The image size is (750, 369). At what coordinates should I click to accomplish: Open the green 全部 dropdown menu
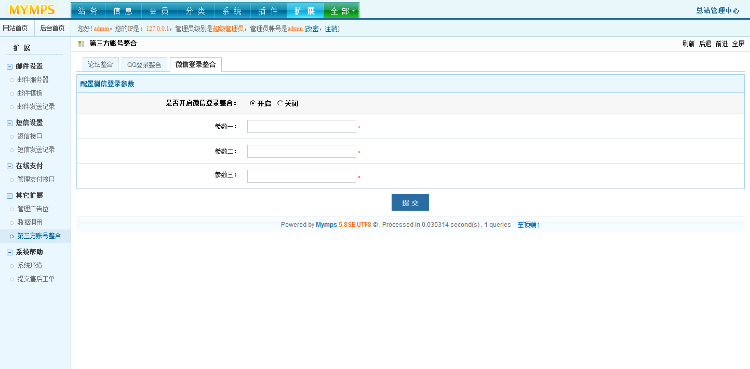point(342,10)
